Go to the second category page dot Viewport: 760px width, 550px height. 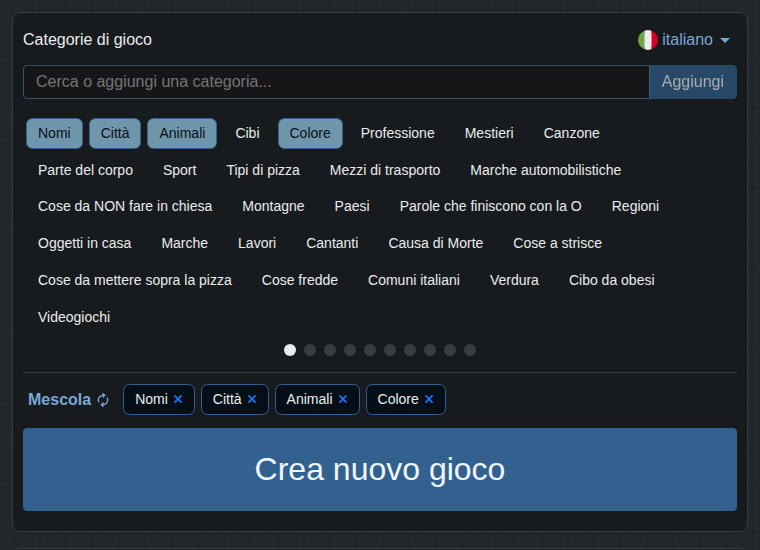pyautogui.click(x=310, y=350)
